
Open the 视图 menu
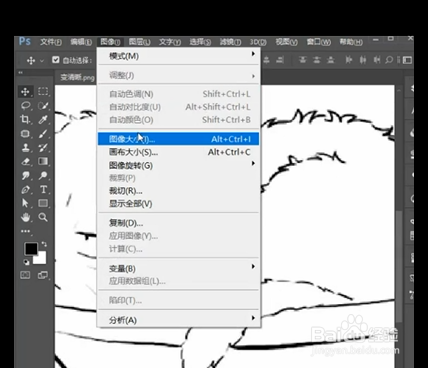[x=286, y=42]
